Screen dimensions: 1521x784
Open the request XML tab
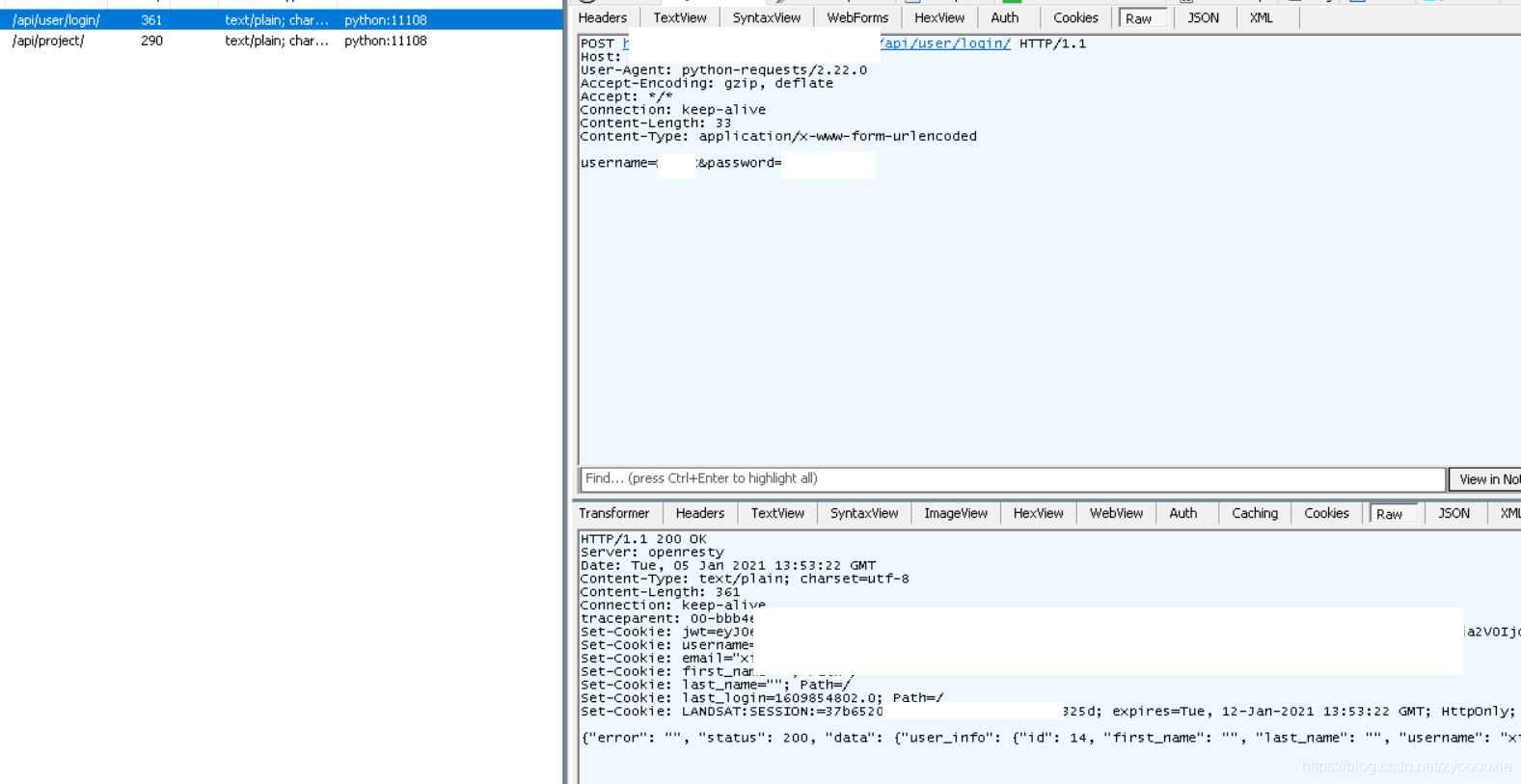1261,17
